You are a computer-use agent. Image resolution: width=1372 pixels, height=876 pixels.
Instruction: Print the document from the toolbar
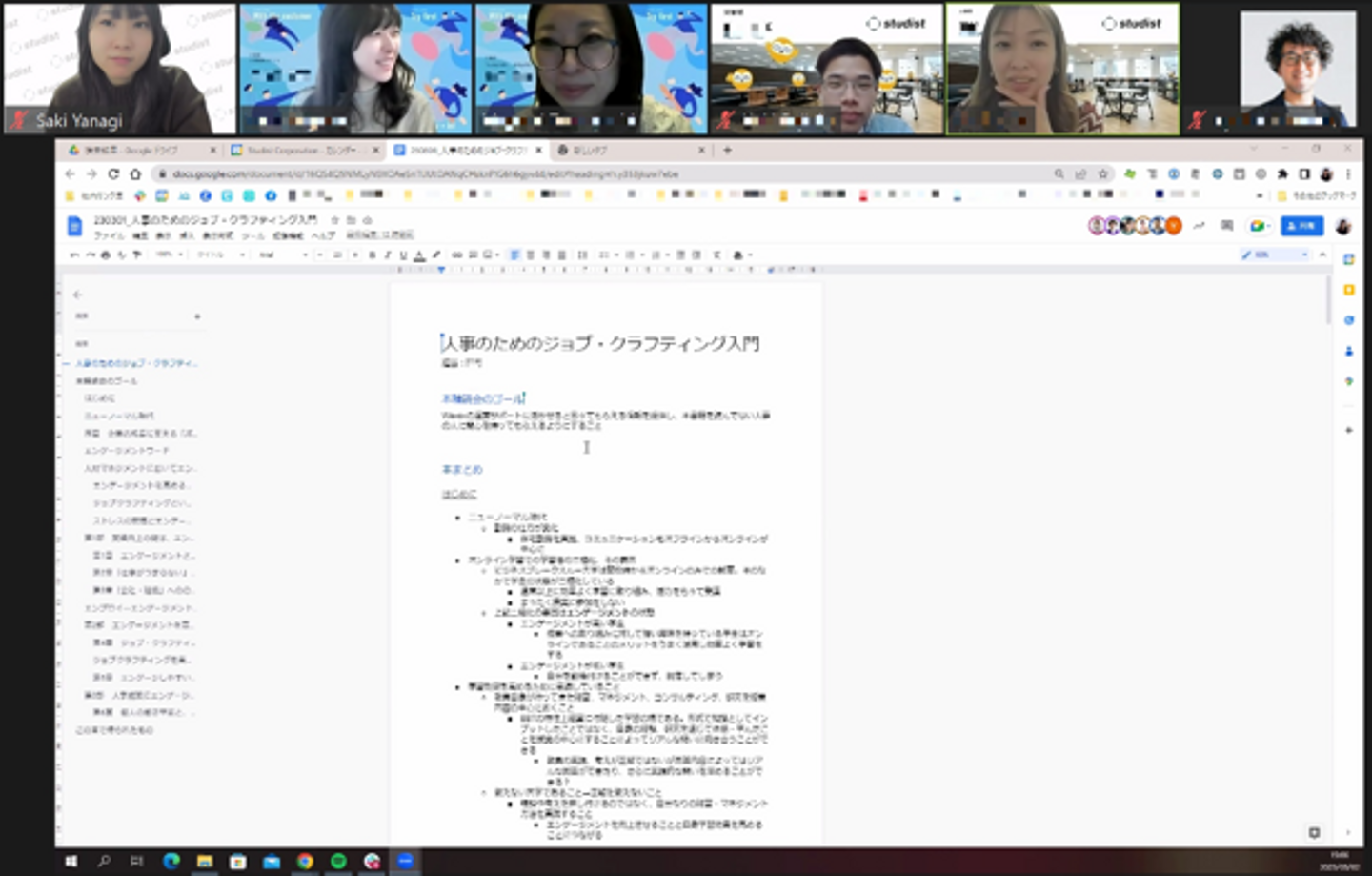pyautogui.click(x=106, y=255)
